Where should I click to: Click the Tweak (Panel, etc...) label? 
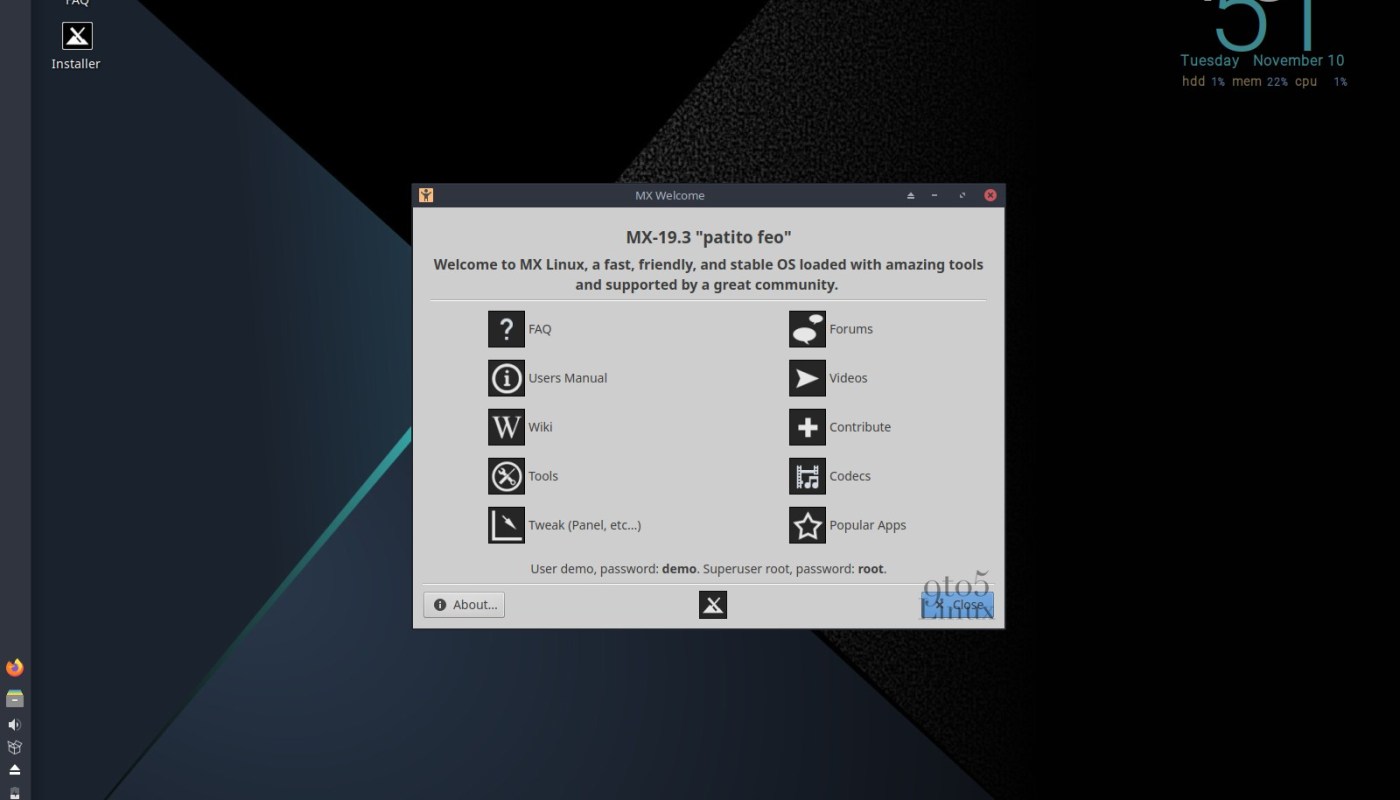[585, 525]
